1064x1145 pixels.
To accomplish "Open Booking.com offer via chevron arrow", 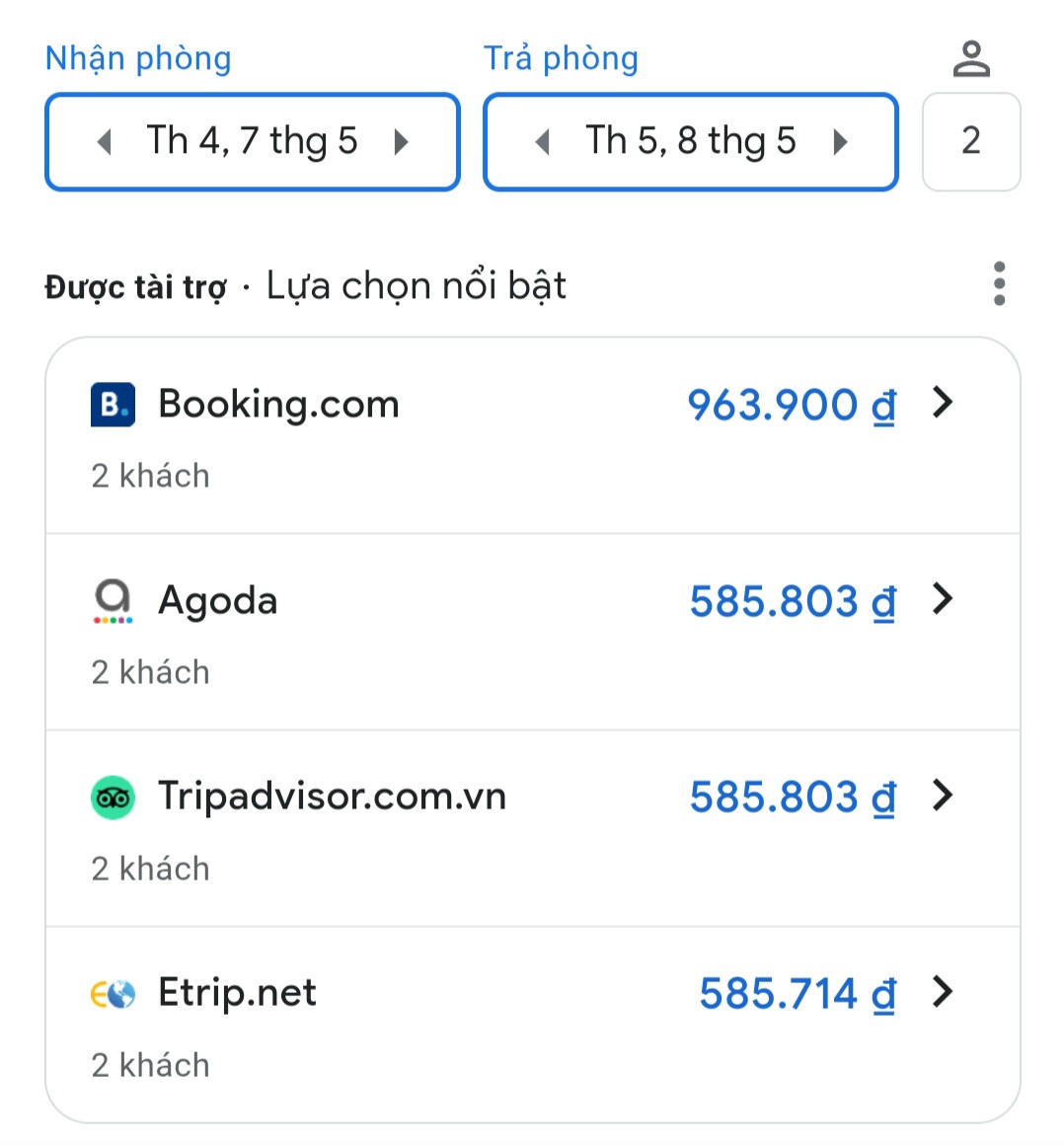I will [x=944, y=403].
